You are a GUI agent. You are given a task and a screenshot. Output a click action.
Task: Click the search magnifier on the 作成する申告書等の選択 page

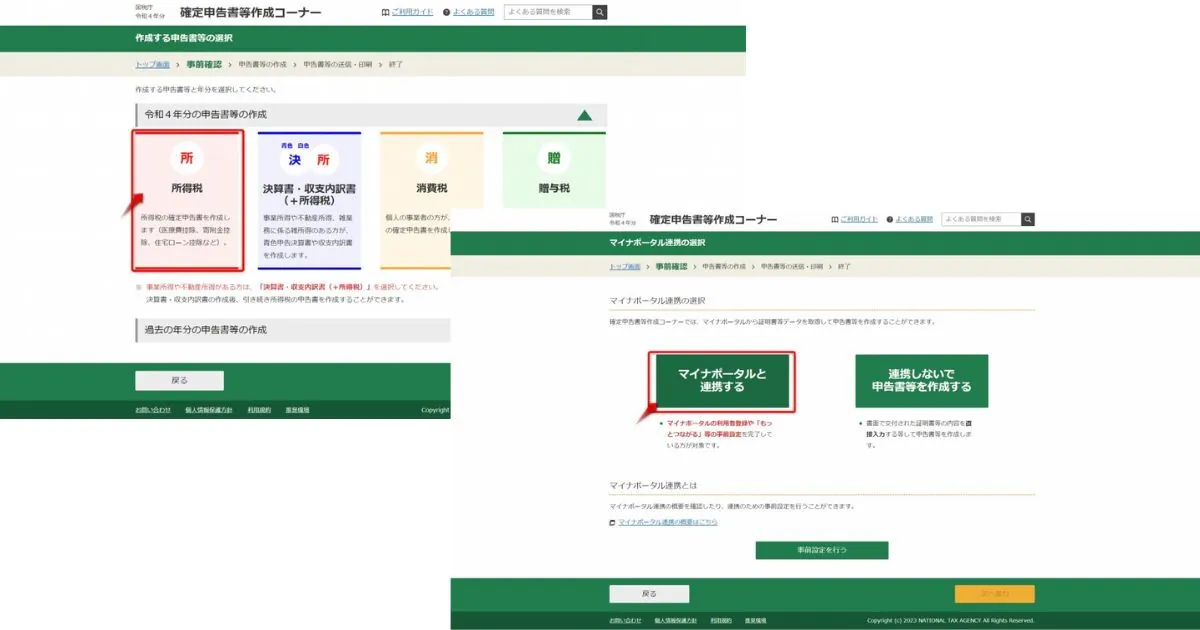[x=599, y=12]
